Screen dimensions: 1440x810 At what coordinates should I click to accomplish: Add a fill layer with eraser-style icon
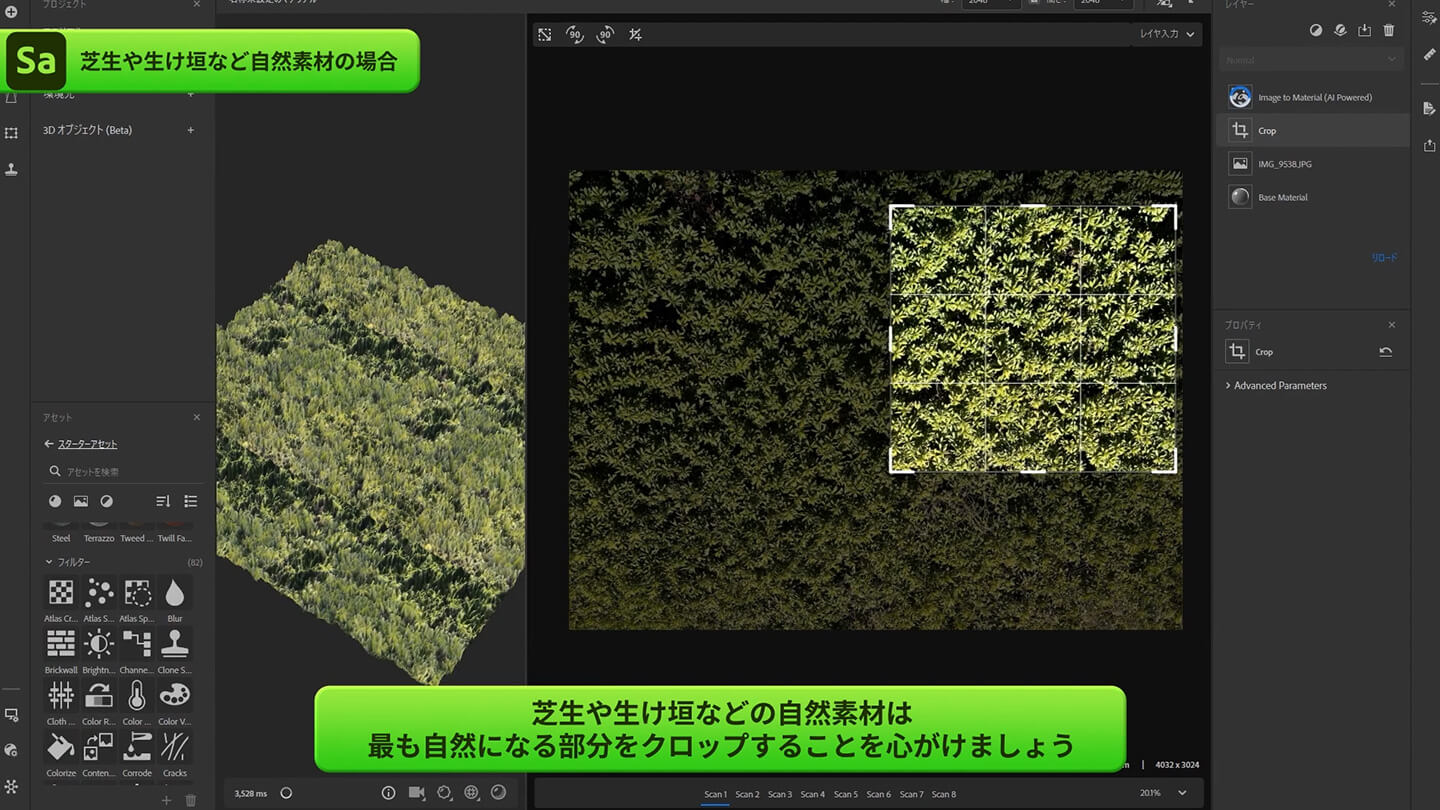1341,30
